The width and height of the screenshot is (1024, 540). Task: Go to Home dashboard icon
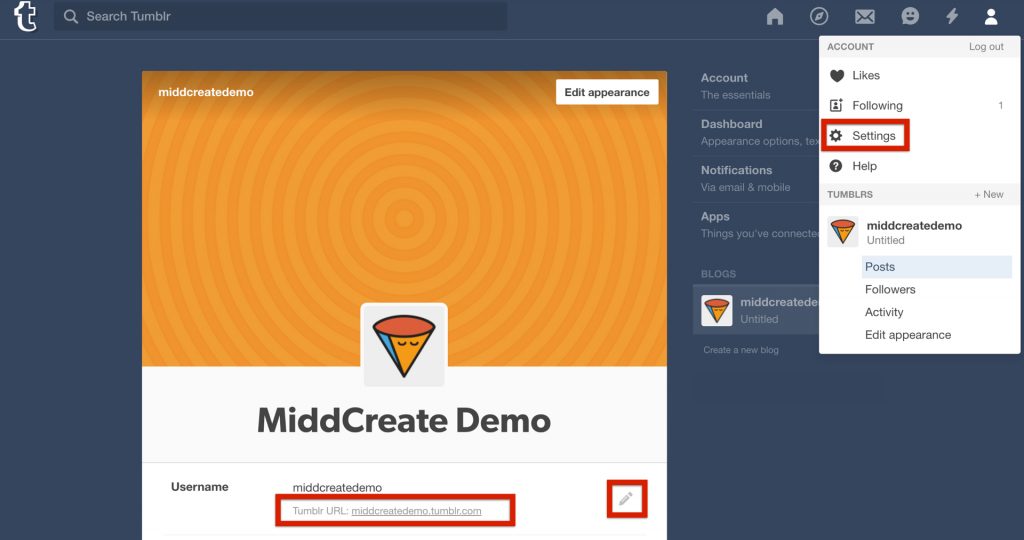point(774,16)
